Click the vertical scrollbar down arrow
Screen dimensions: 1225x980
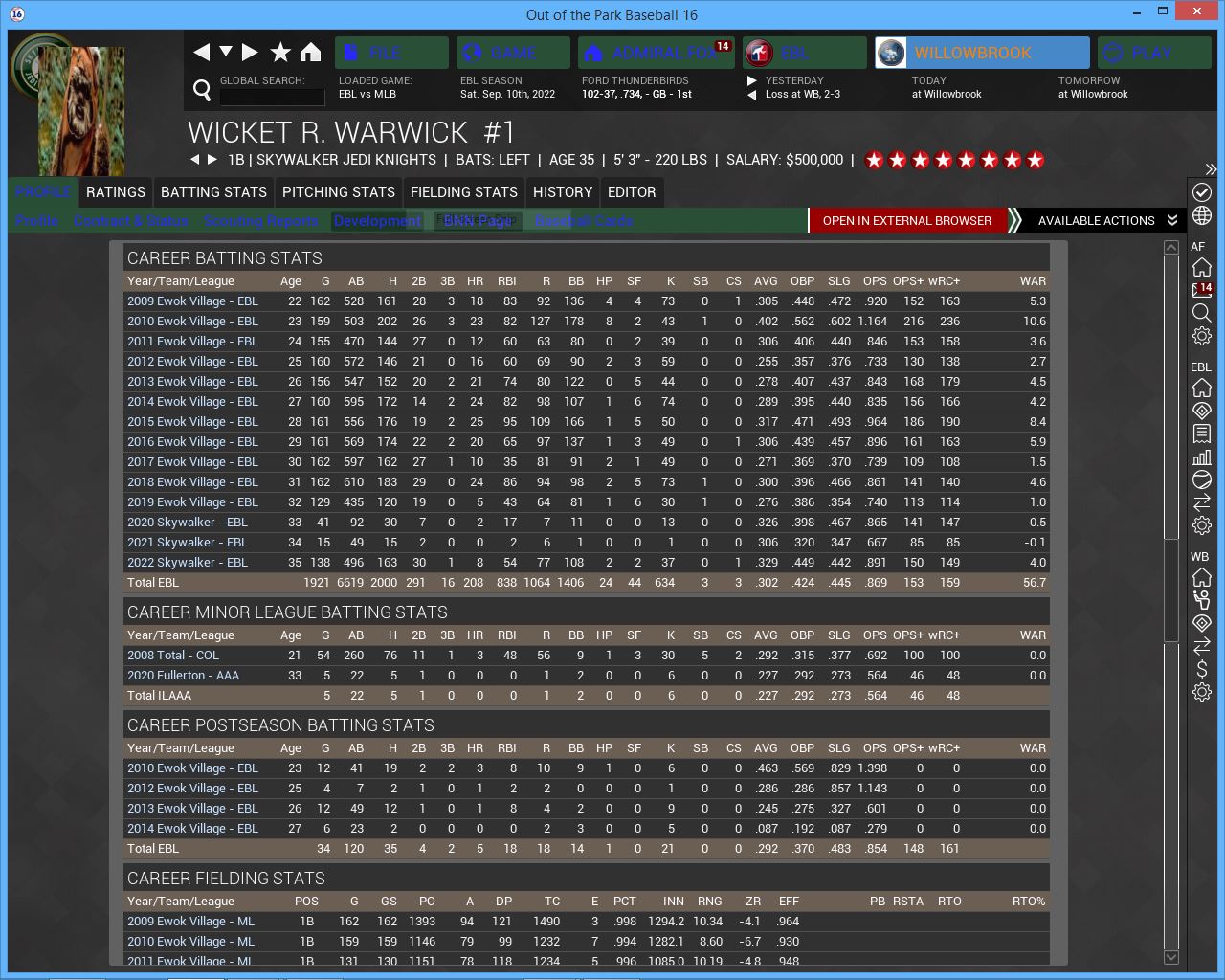pos(1171,957)
